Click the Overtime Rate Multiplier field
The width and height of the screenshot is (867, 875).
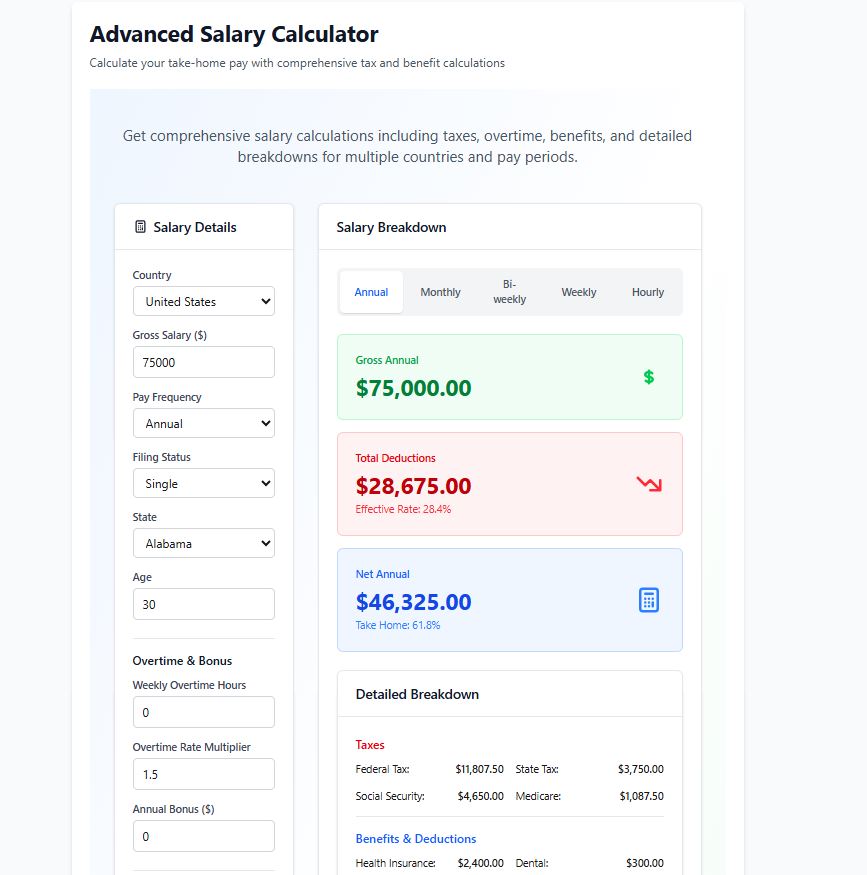click(x=204, y=774)
